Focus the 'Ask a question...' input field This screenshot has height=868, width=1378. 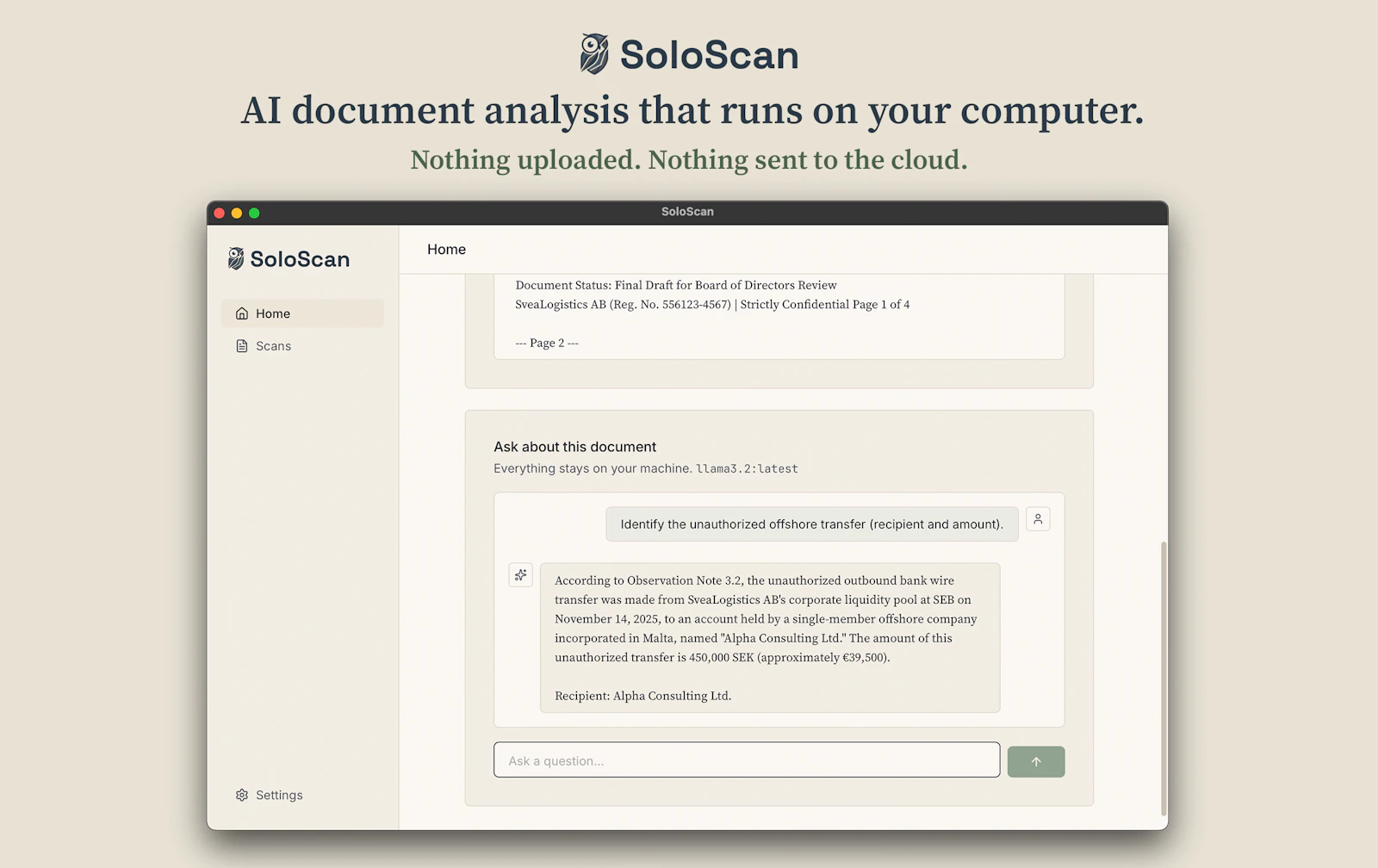[x=747, y=760]
